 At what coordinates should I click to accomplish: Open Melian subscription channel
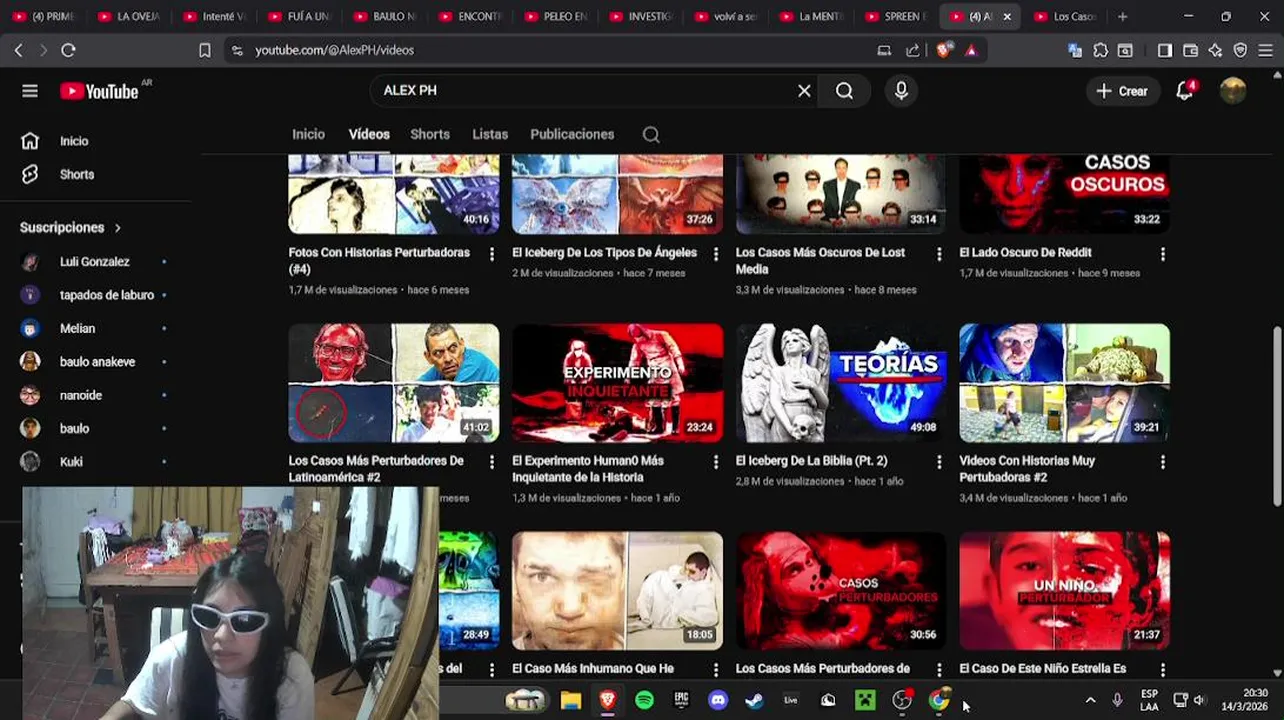click(95, 328)
